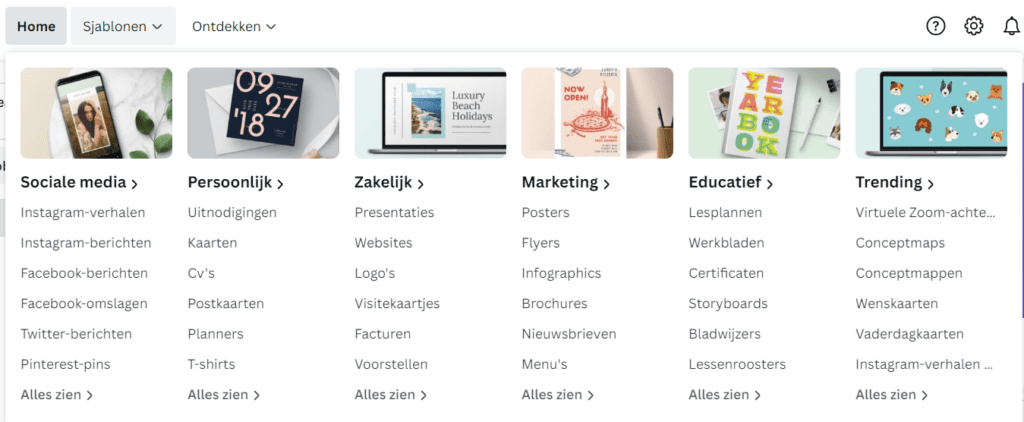The image size is (1024, 422).
Task: Open the help question mark icon
Action: [936, 26]
